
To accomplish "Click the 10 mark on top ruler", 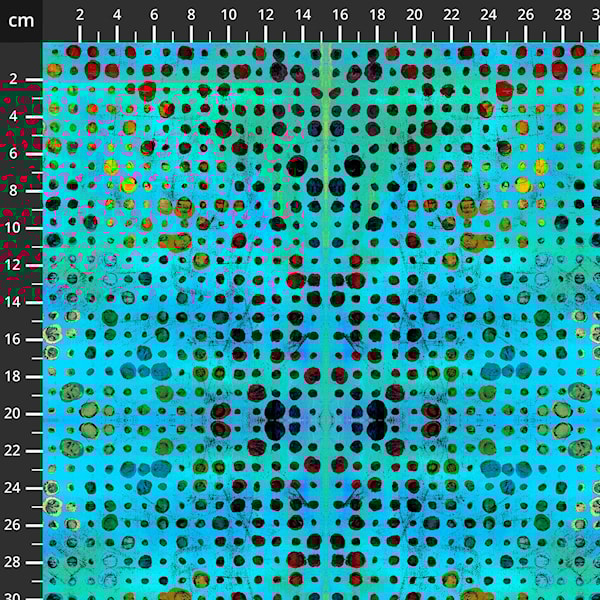I will [228, 15].
